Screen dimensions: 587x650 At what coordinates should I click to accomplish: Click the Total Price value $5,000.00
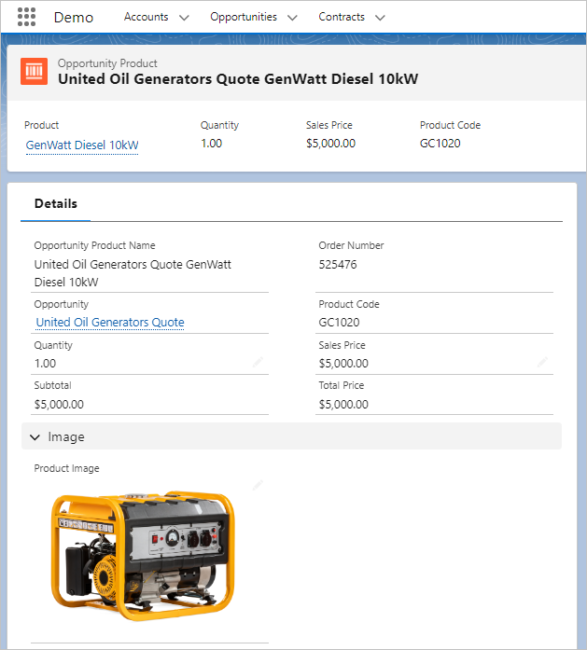click(343, 404)
